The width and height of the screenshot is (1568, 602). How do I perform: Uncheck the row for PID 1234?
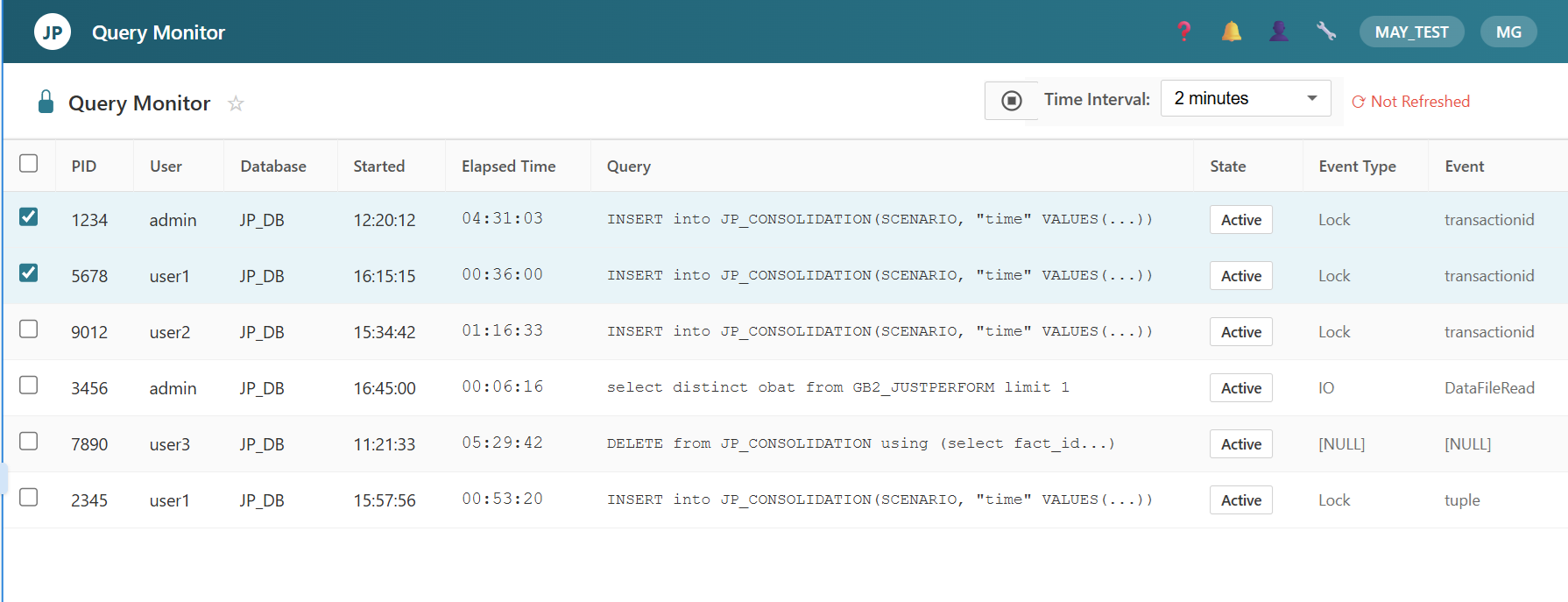29,216
